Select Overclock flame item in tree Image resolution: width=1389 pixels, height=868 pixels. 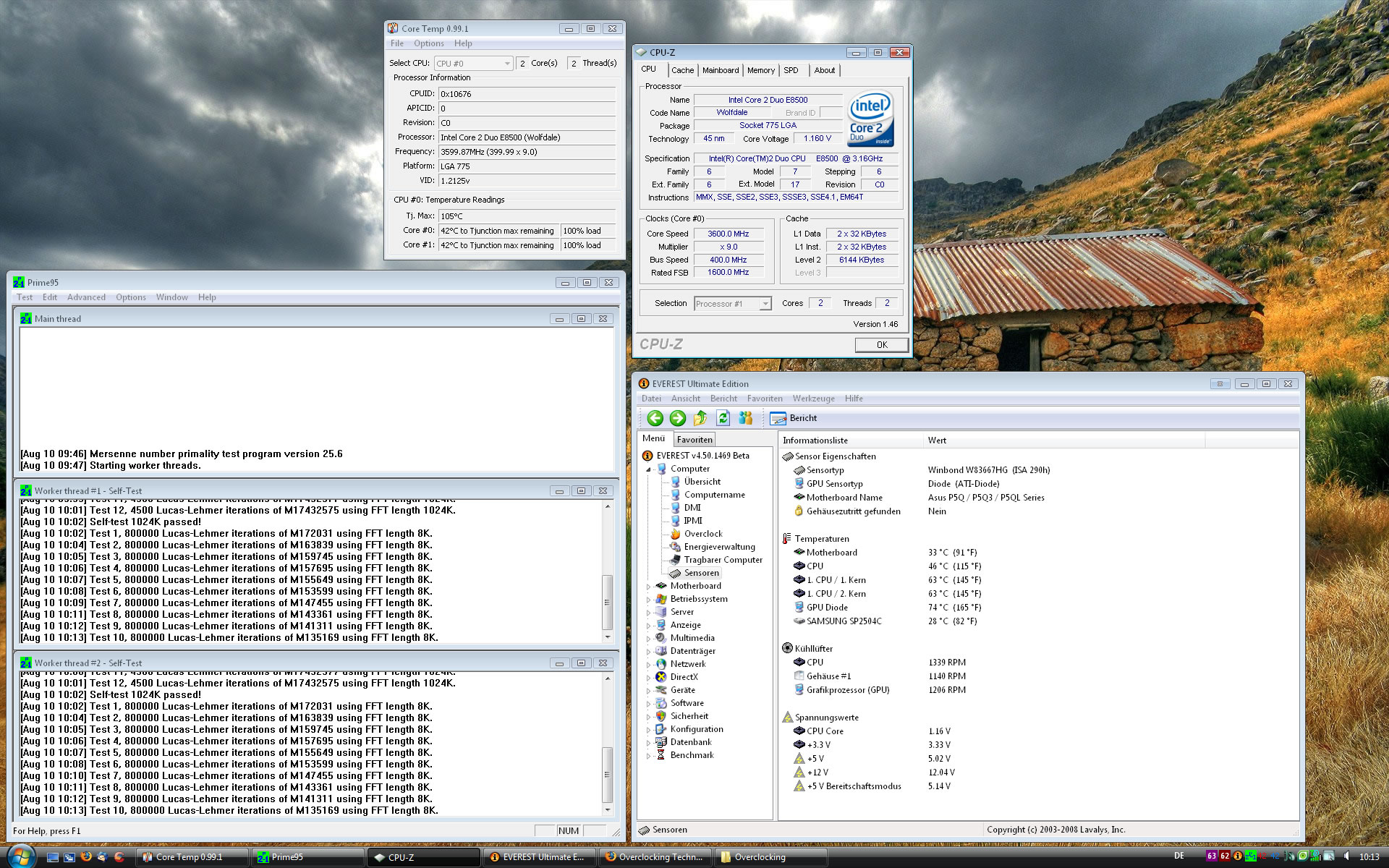(x=702, y=534)
